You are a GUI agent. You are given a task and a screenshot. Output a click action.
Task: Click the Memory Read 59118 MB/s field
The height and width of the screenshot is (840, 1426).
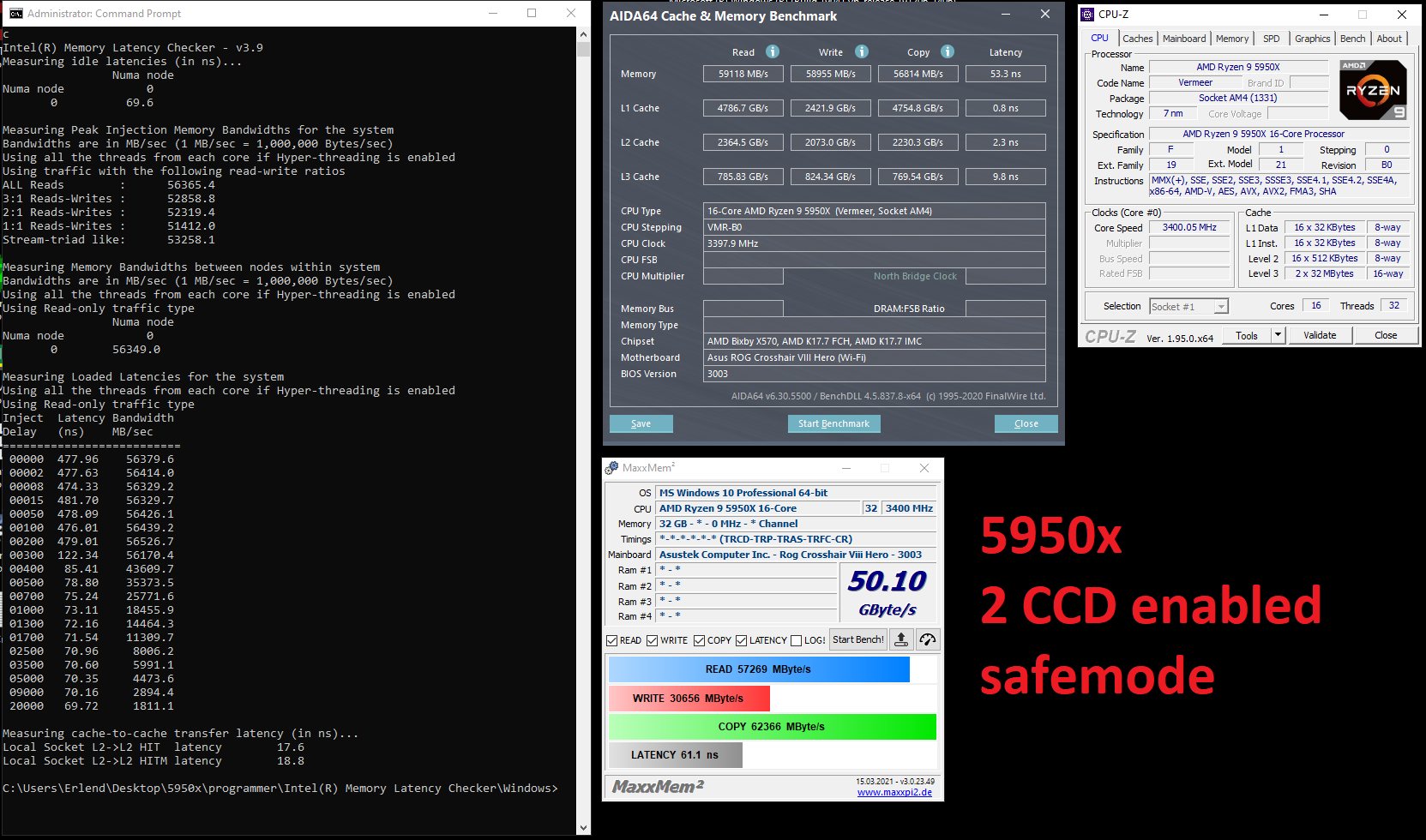tap(743, 74)
